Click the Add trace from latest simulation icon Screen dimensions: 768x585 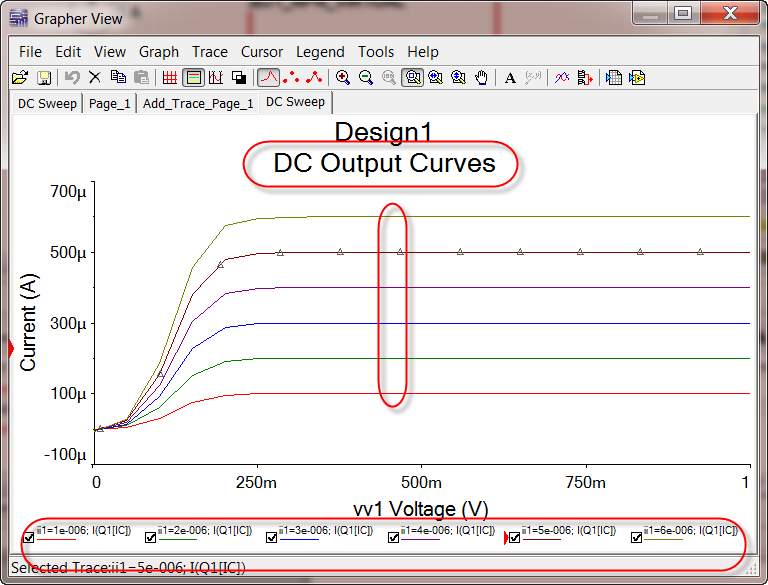[x=585, y=77]
